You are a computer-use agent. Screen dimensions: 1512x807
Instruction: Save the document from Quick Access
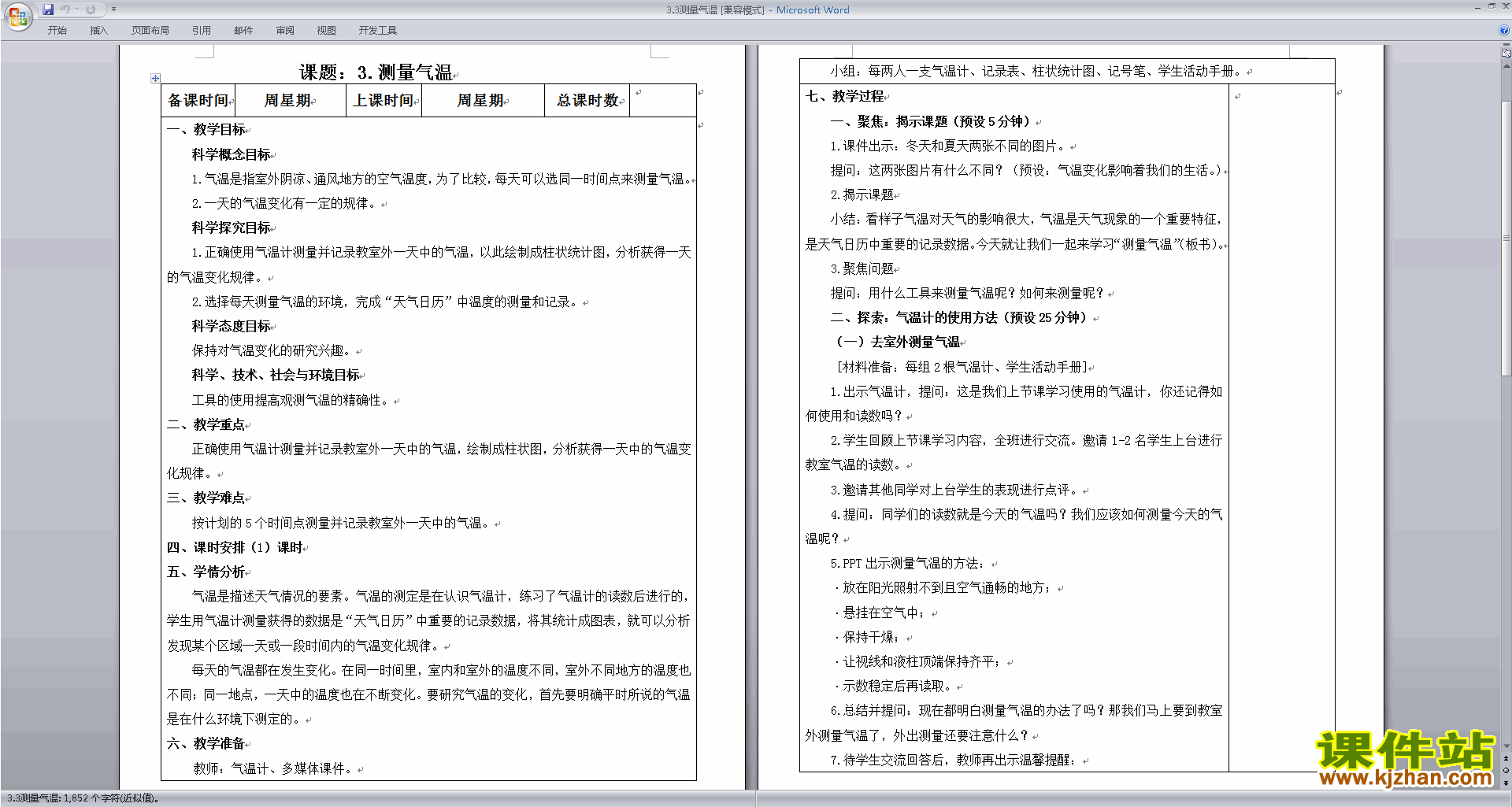click(x=48, y=9)
